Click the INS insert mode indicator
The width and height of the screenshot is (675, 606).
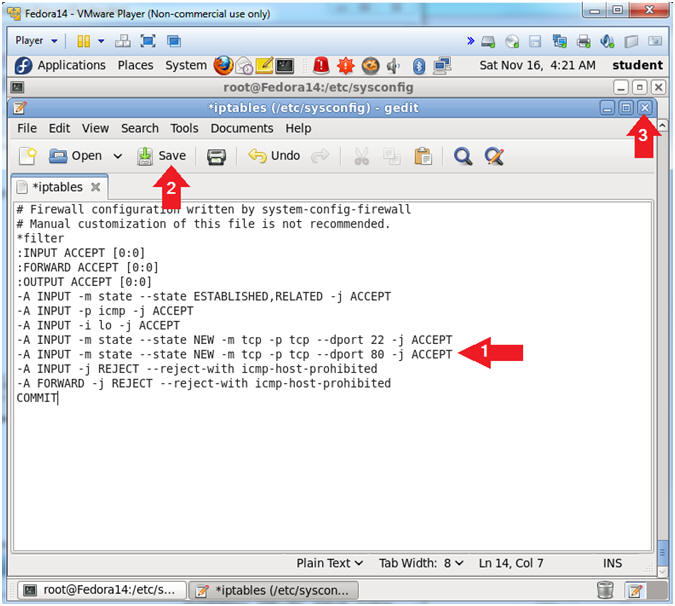pos(612,563)
